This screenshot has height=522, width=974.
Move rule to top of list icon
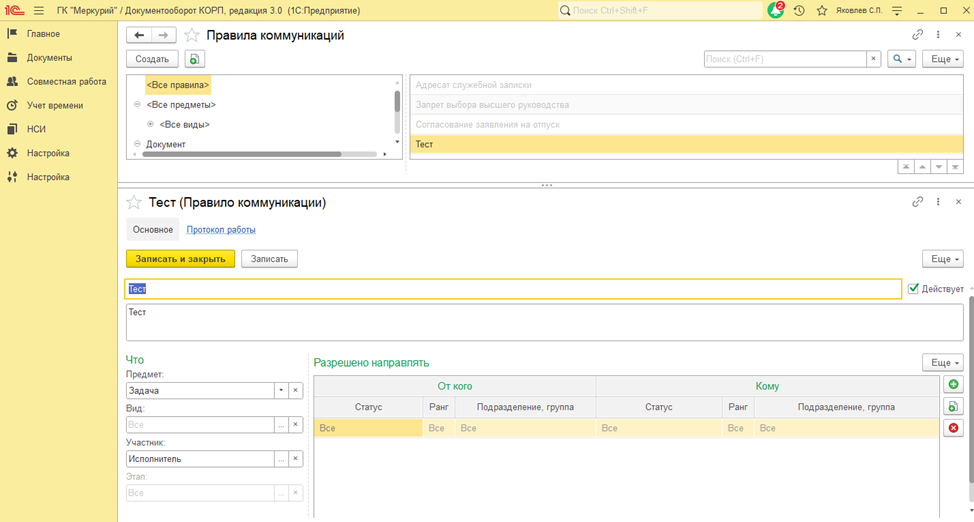point(906,167)
